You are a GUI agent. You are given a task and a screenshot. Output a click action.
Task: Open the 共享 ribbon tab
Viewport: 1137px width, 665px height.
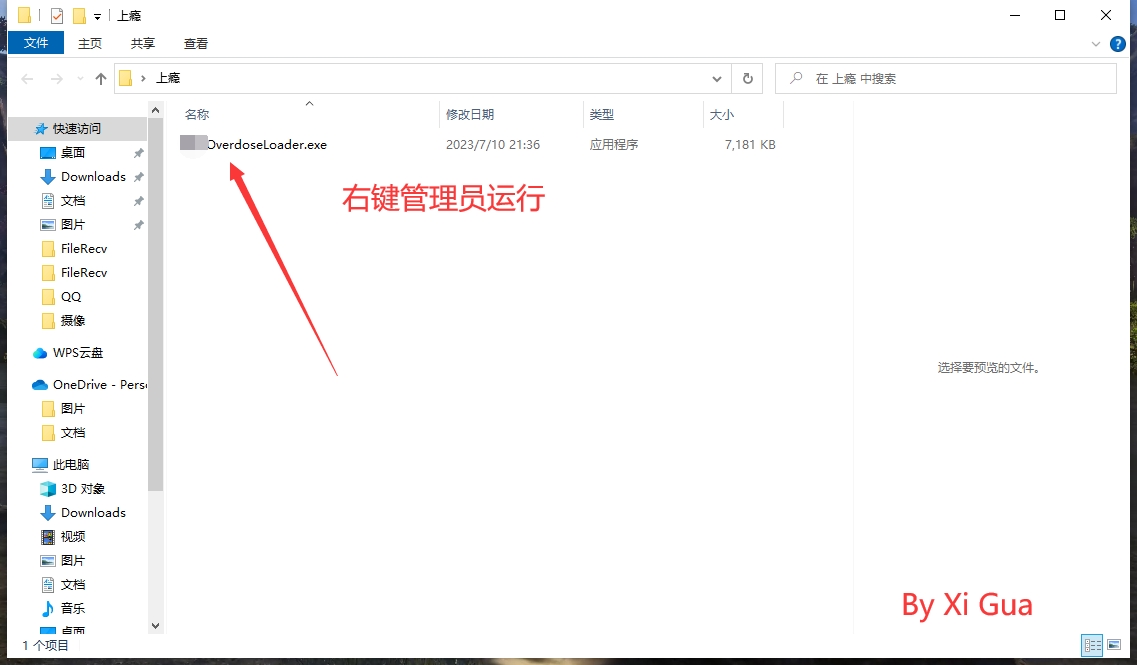click(x=143, y=43)
